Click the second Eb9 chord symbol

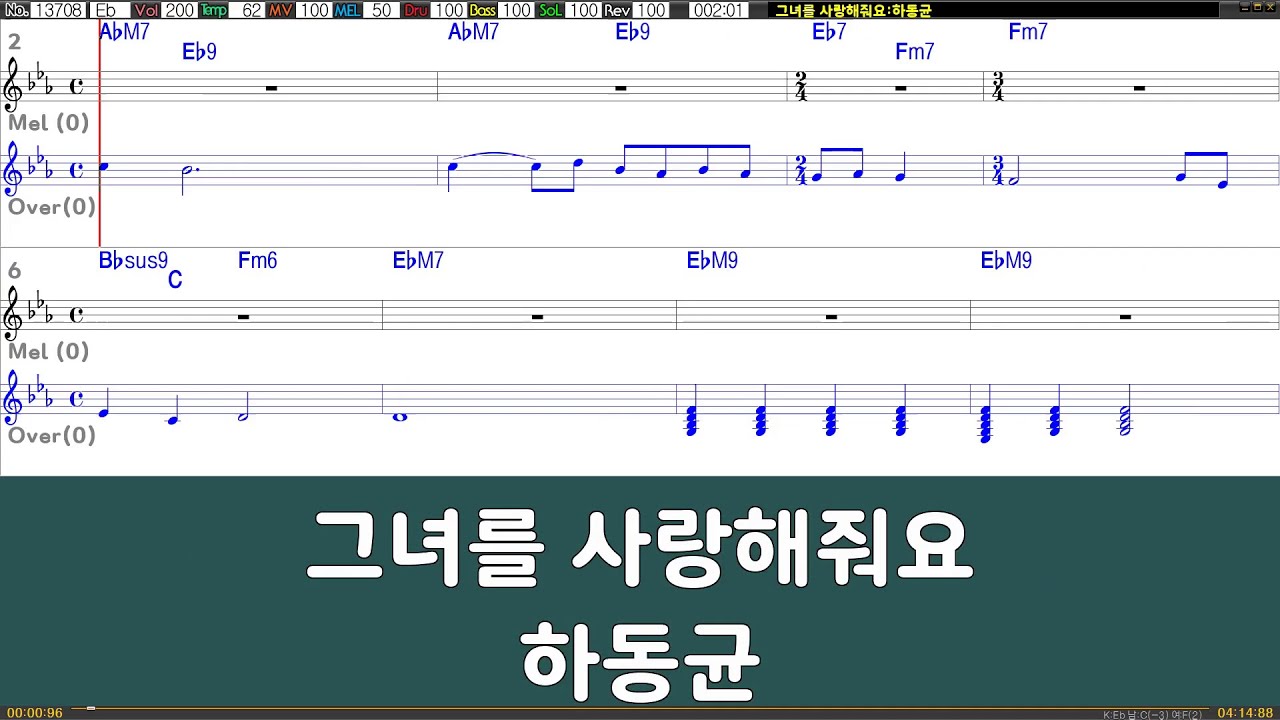[632, 32]
